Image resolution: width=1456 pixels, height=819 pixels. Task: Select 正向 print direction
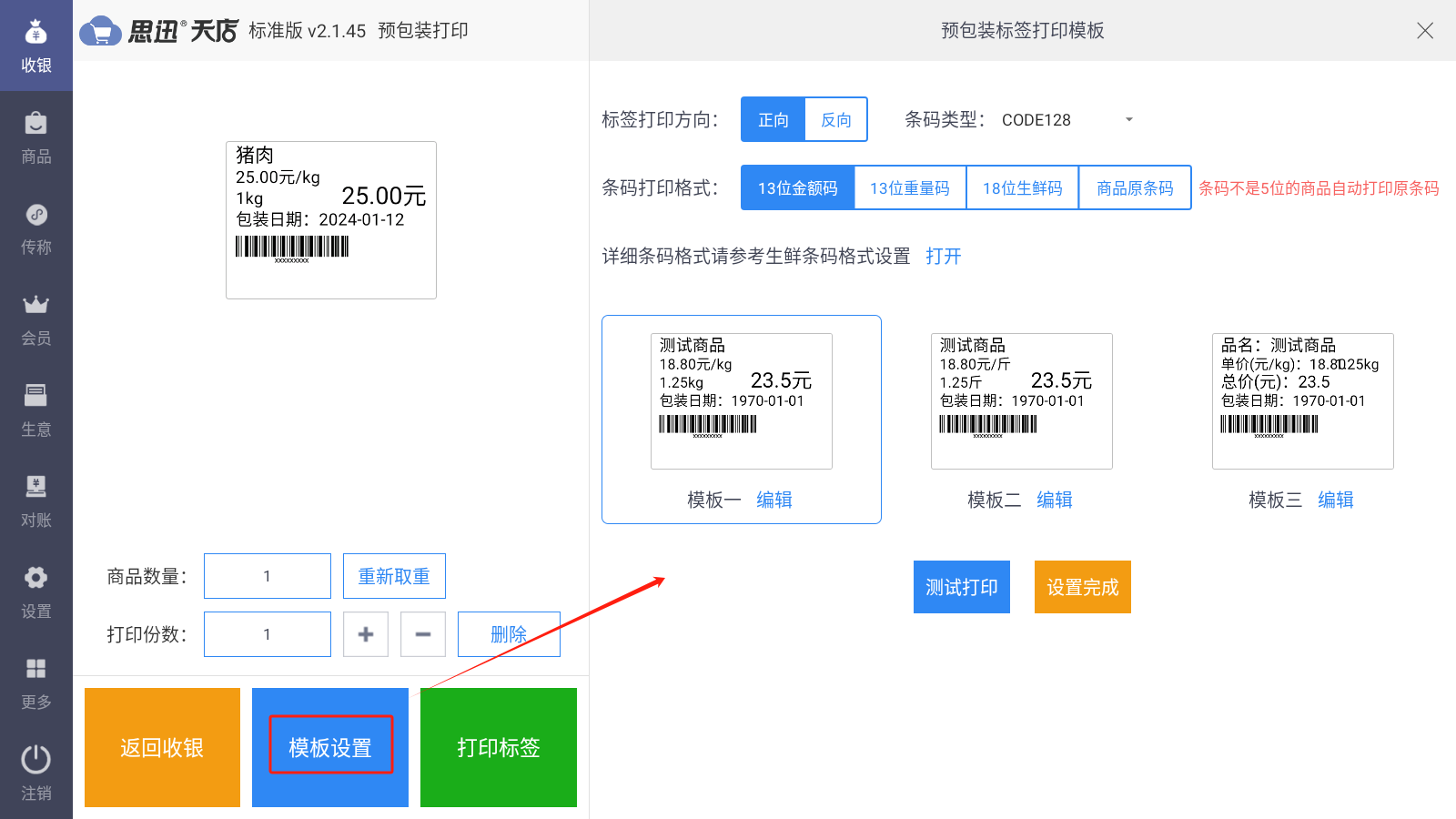coord(773,119)
